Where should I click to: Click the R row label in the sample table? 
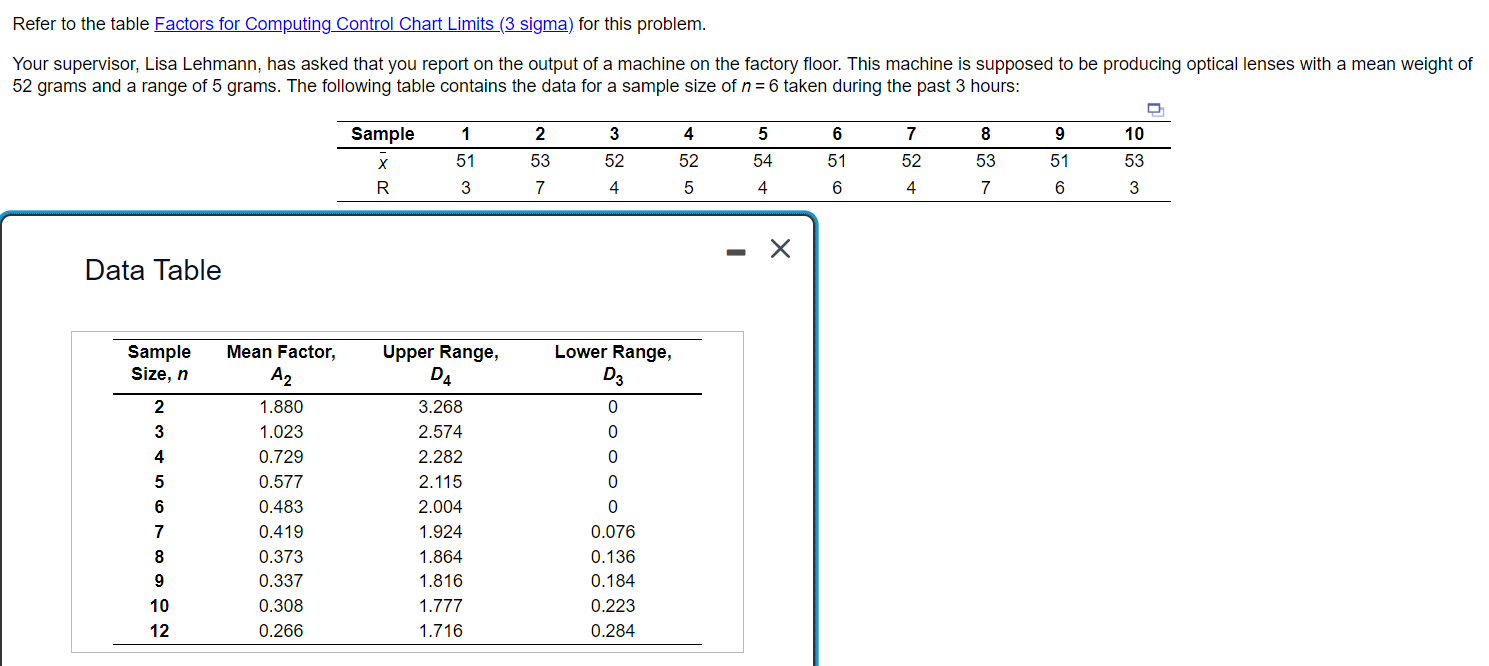point(383,187)
